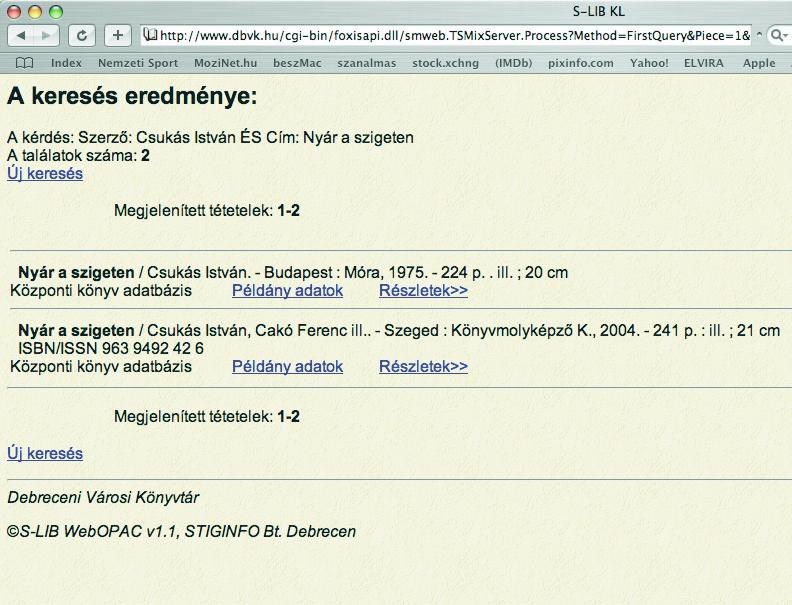Visit the (IMDb) bookmark

[514, 63]
